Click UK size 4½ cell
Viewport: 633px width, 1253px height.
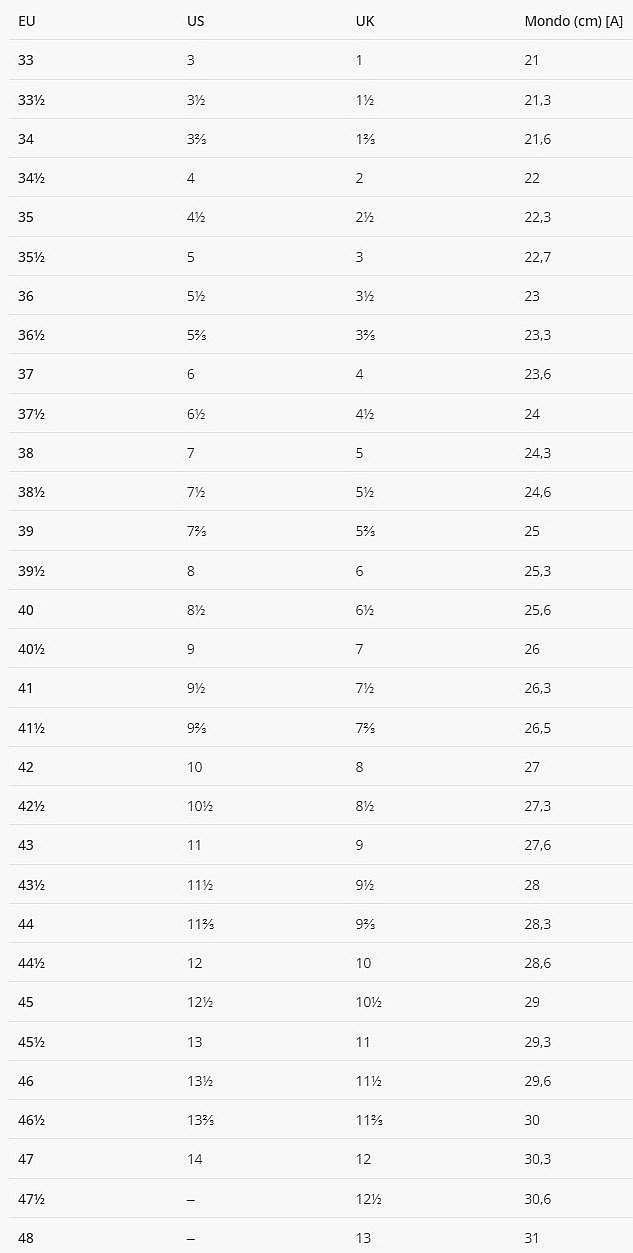coord(365,414)
